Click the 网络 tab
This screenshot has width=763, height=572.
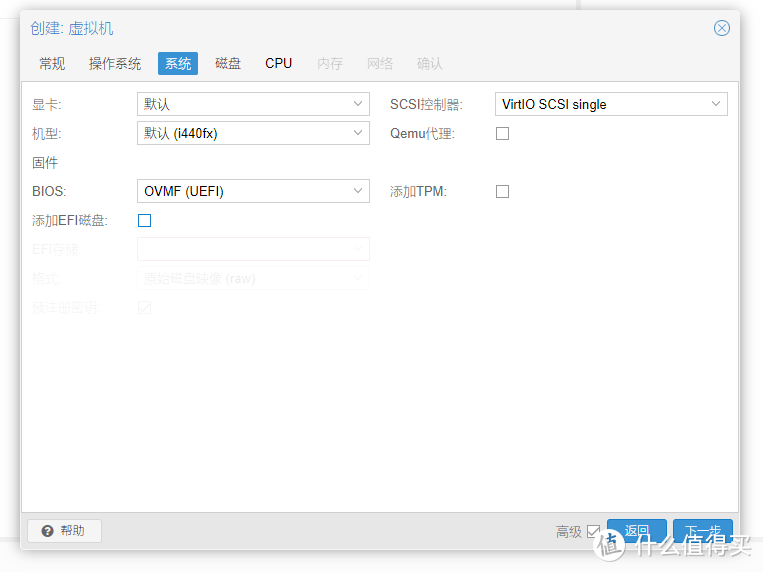(380, 63)
